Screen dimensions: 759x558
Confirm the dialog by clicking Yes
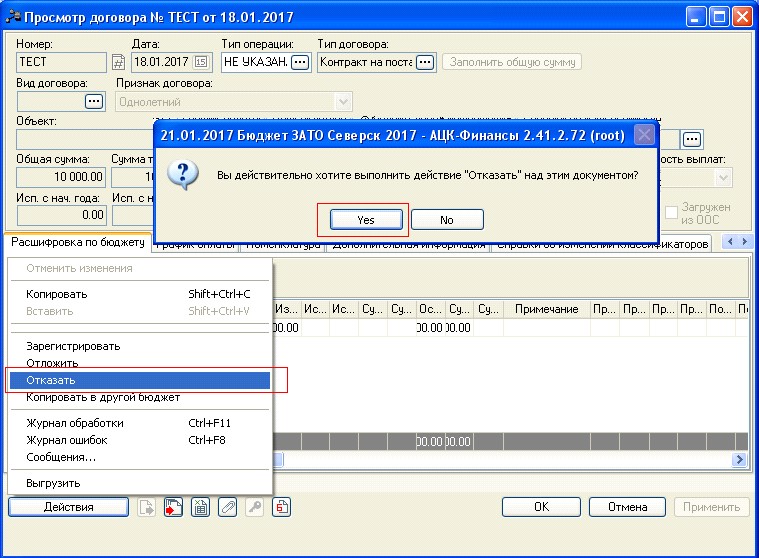tap(366, 219)
